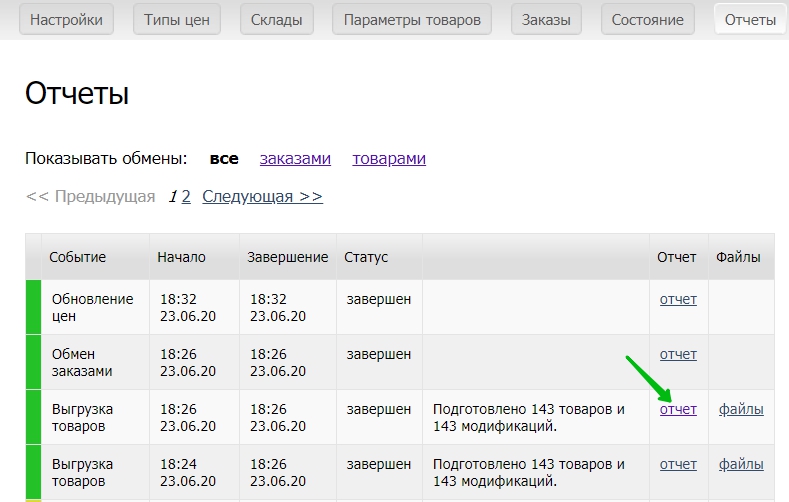
Task: Go to Параметры товаров tab
Action: pyautogui.click(x=412, y=20)
